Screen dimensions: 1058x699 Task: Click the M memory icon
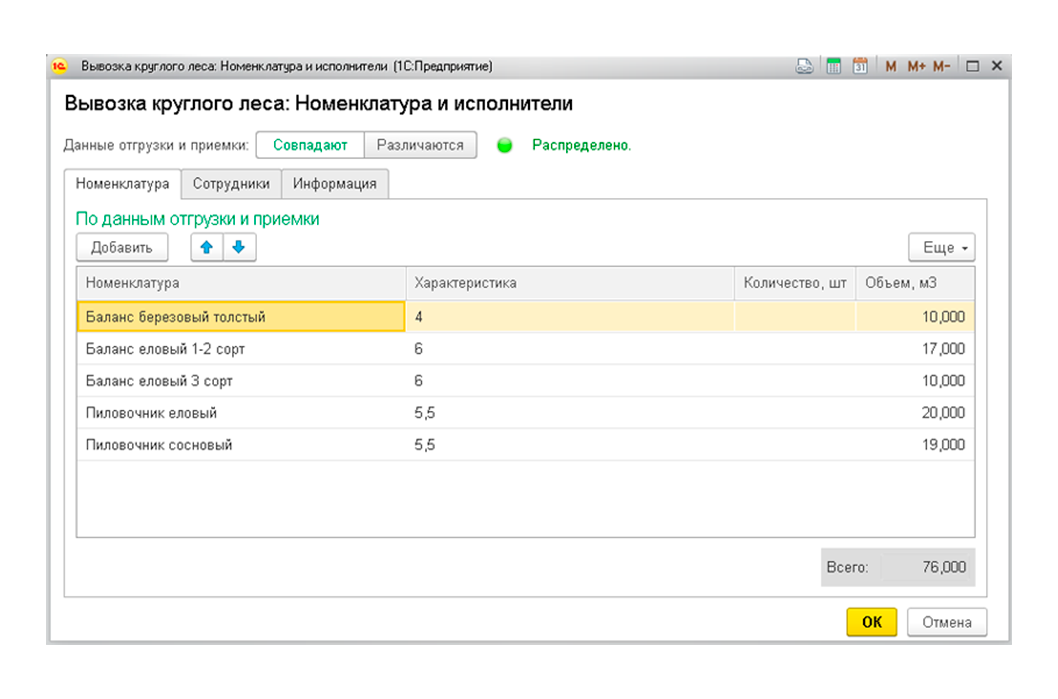[891, 66]
